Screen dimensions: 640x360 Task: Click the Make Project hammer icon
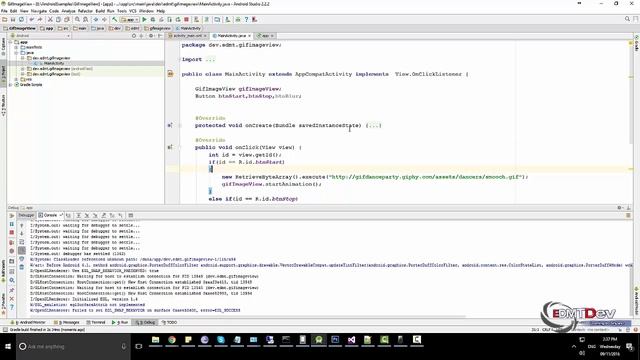[x=115, y=20]
